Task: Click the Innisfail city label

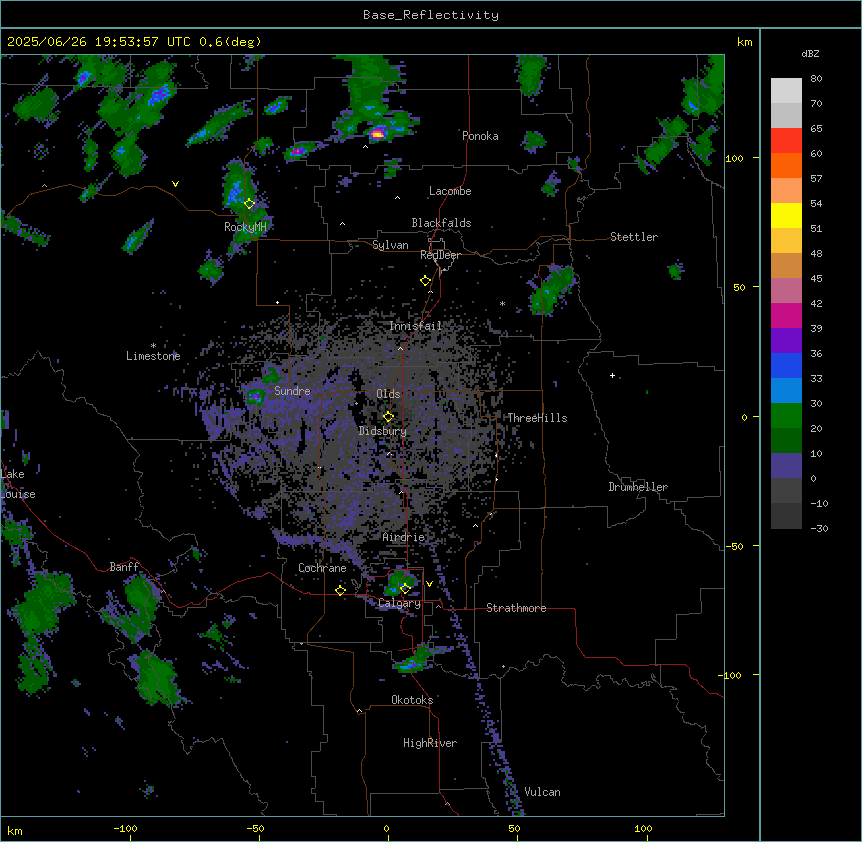Action: point(416,326)
